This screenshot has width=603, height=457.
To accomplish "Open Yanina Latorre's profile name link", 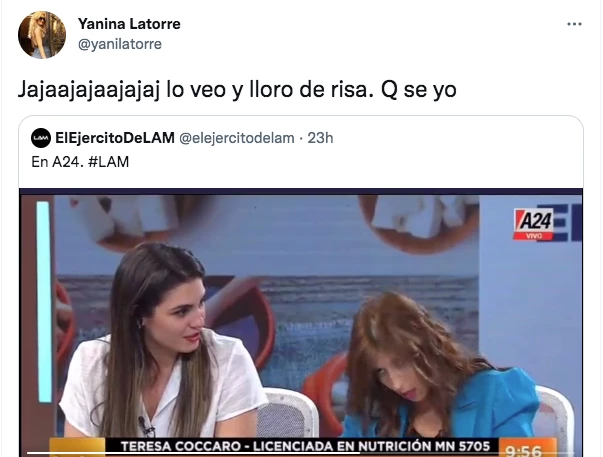I will [x=129, y=24].
